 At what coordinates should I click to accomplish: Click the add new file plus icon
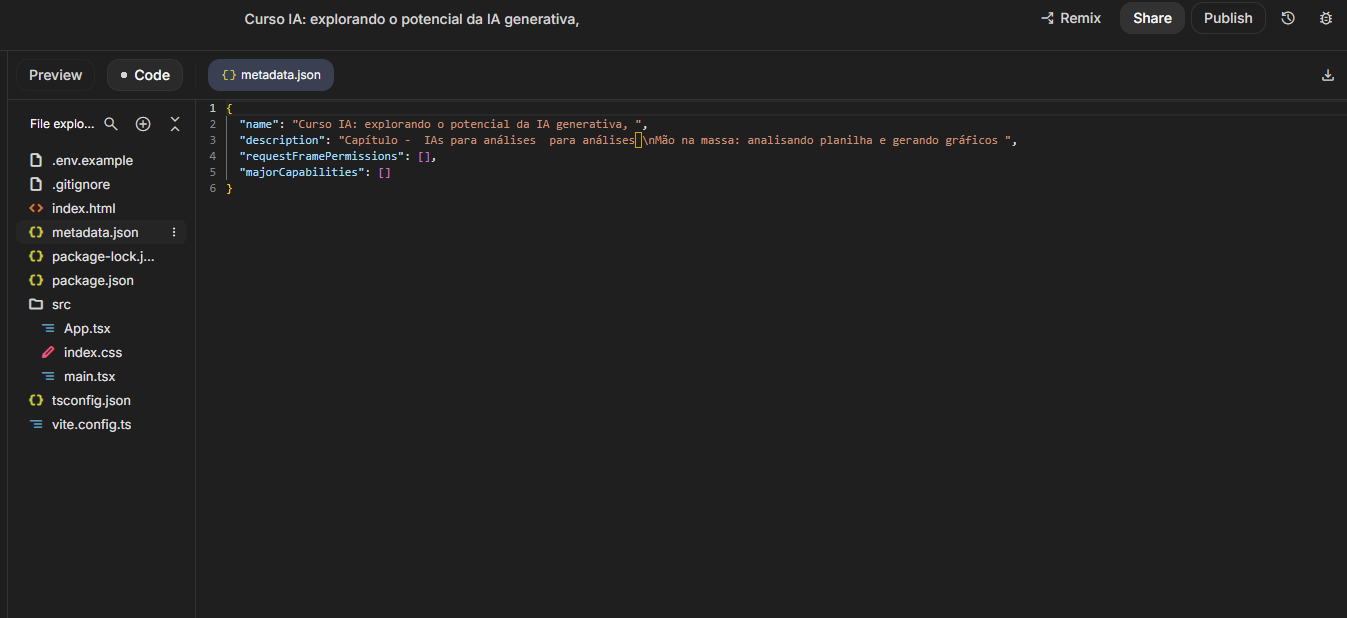click(143, 124)
